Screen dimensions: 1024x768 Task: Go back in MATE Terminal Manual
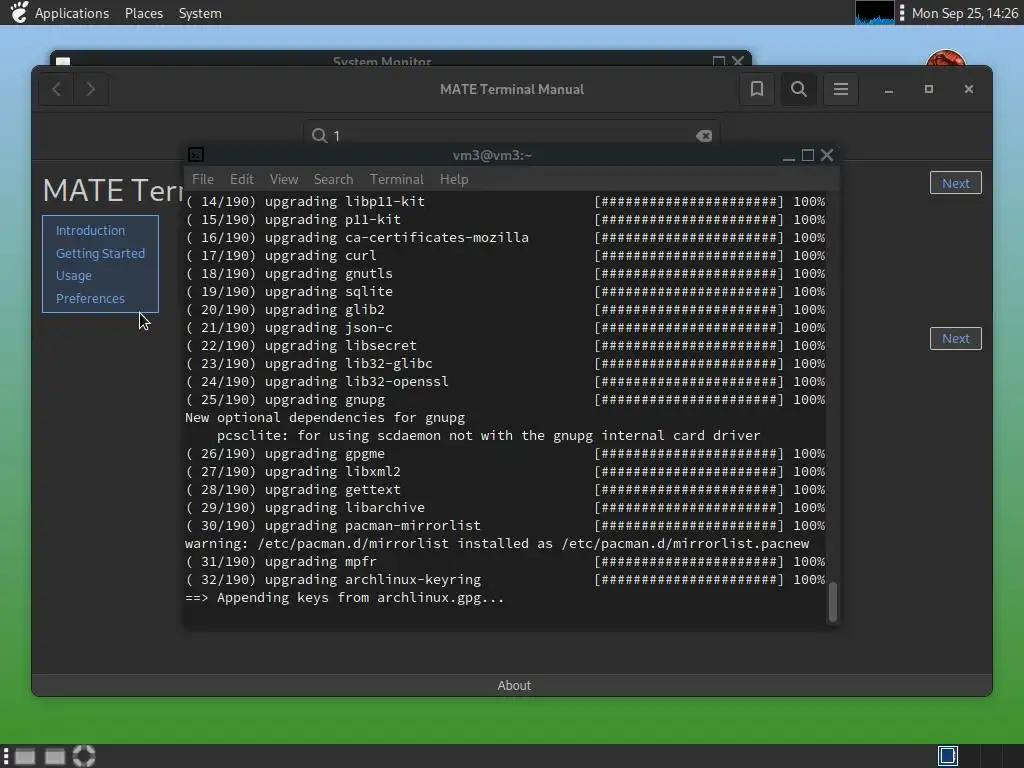(x=57, y=89)
